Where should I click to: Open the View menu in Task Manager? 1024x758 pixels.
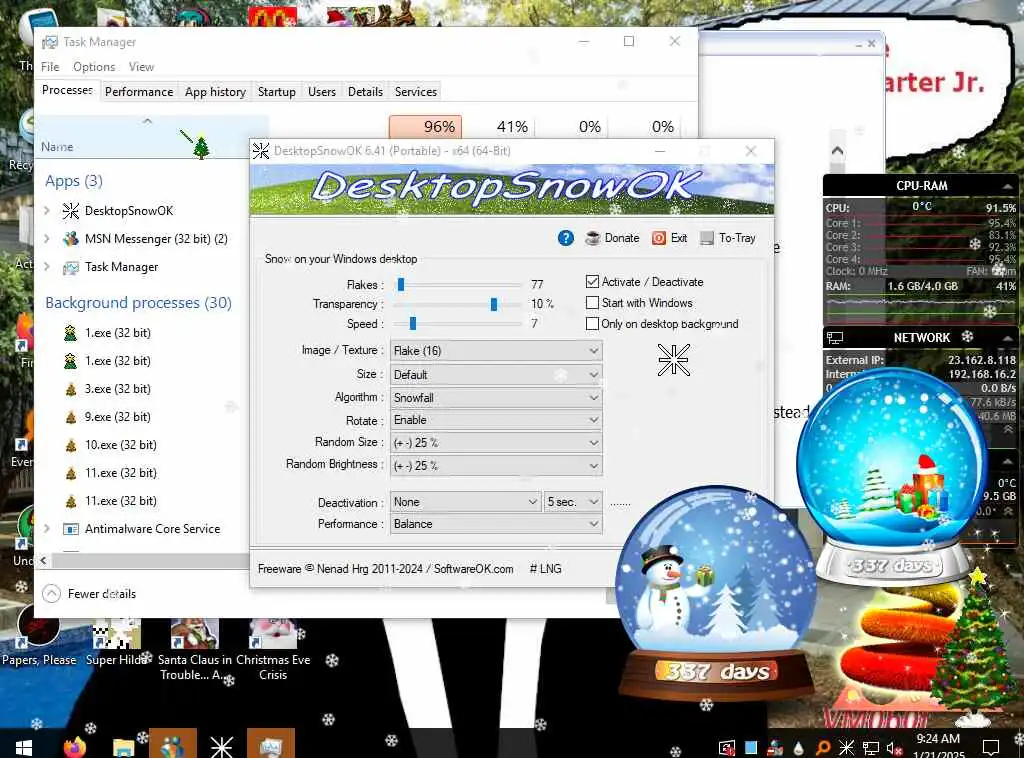(141, 67)
